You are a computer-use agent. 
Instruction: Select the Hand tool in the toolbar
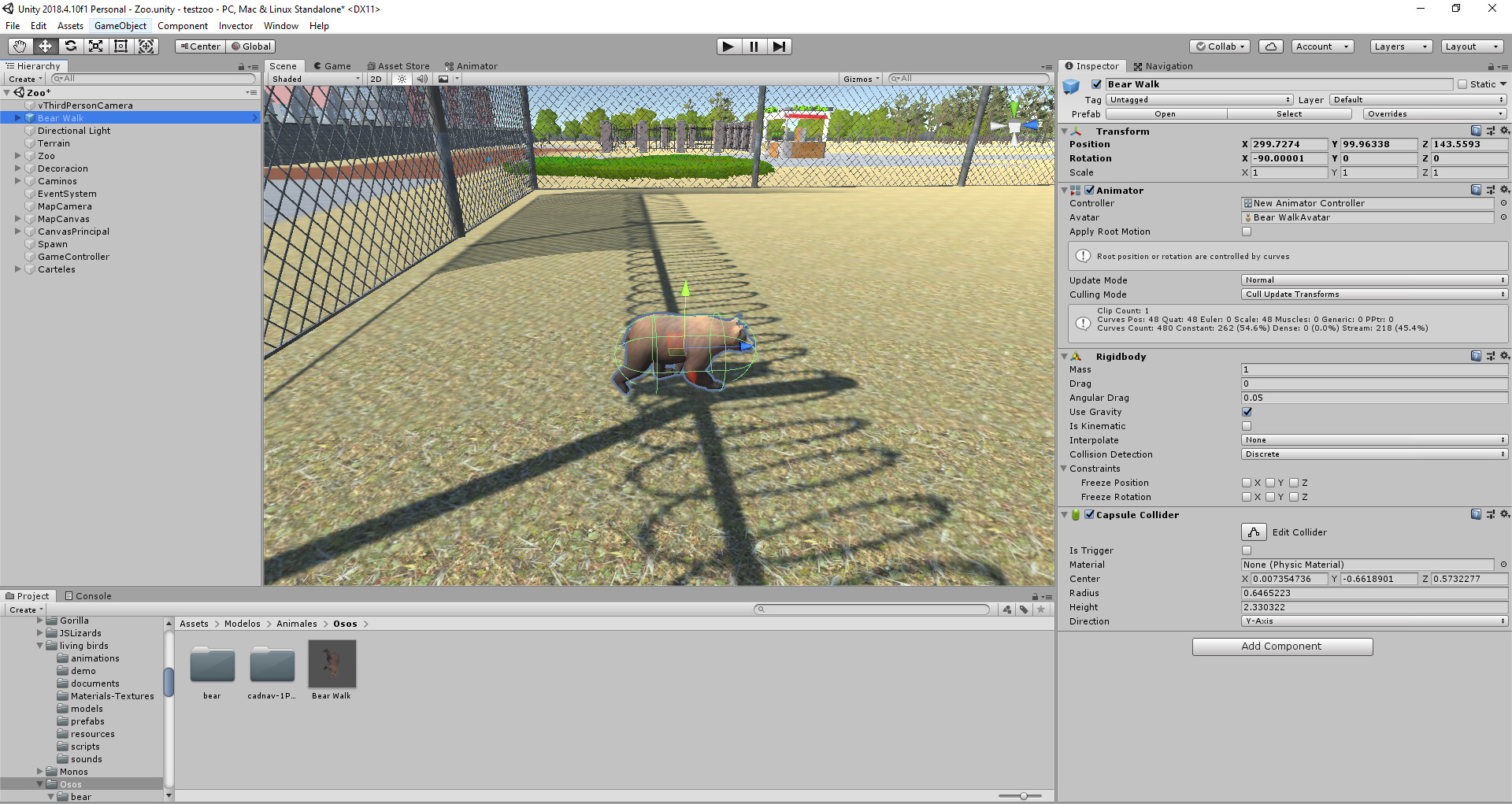tap(20, 46)
